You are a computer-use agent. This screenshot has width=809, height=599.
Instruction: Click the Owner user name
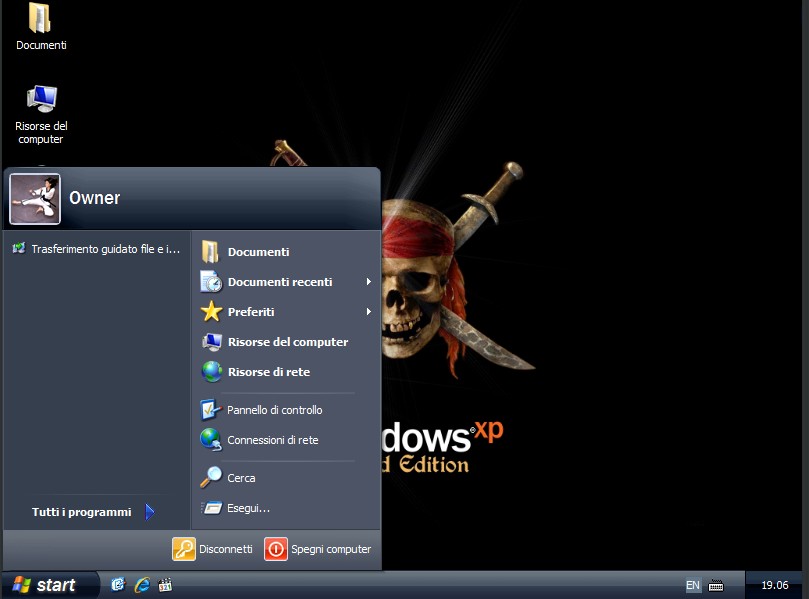coord(94,198)
